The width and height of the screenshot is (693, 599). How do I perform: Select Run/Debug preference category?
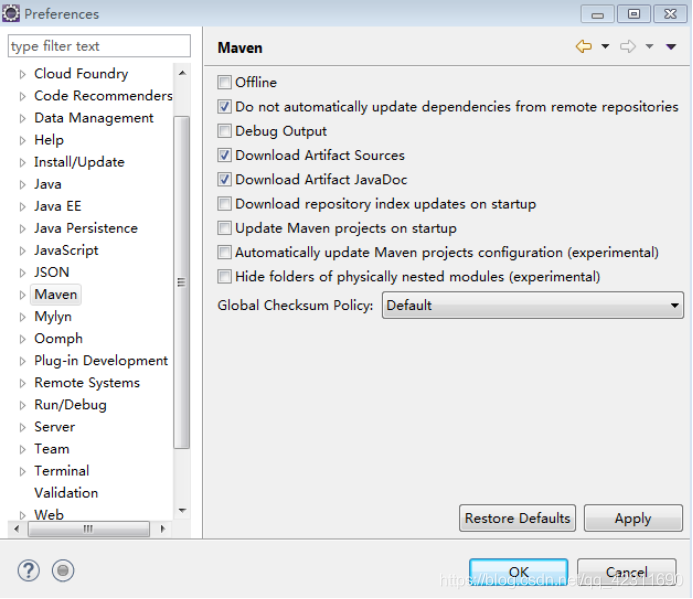70,405
